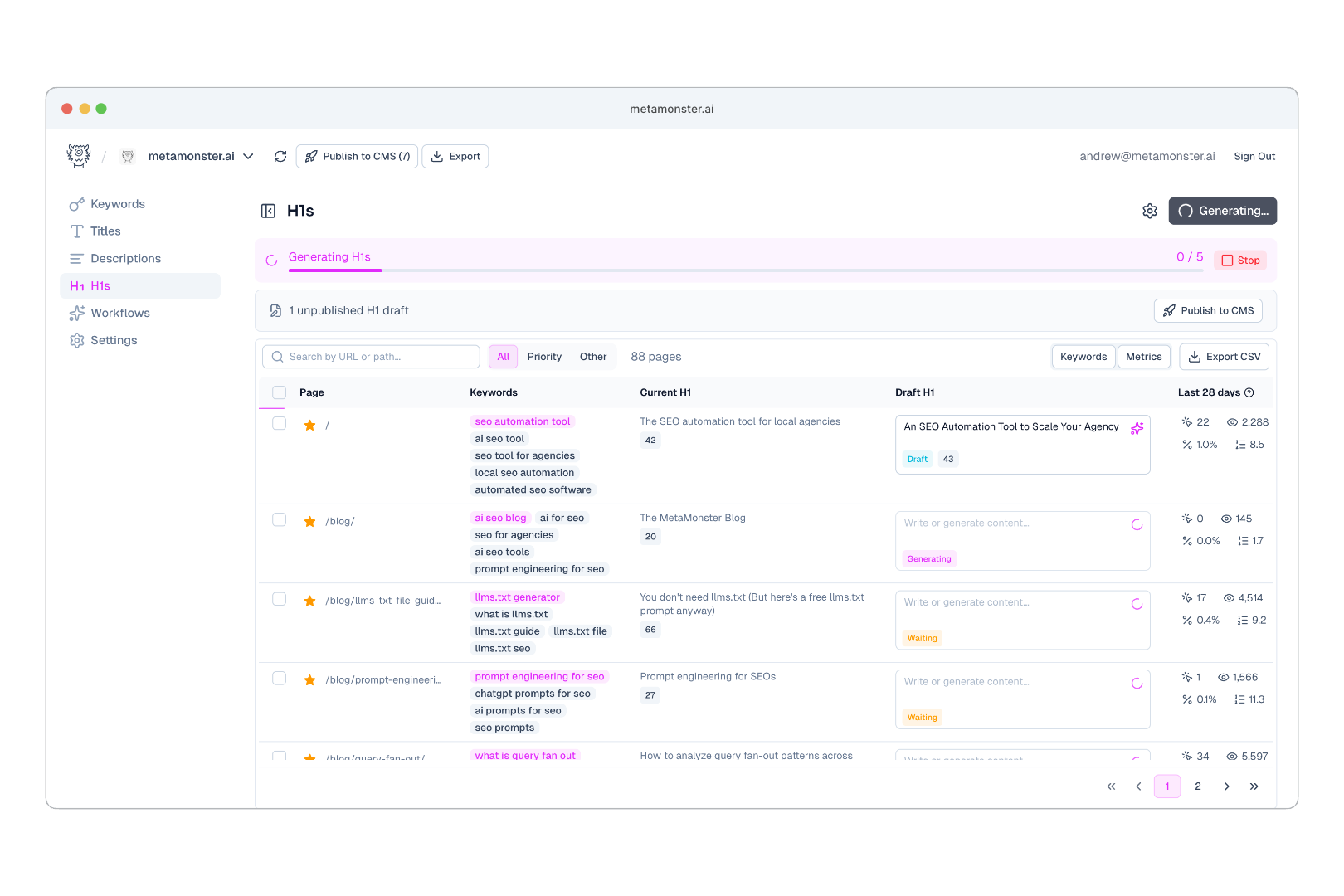Toggle the Keywords column display button
Image resolution: width=1344 pixels, height=896 pixels.
pyautogui.click(x=1083, y=357)
